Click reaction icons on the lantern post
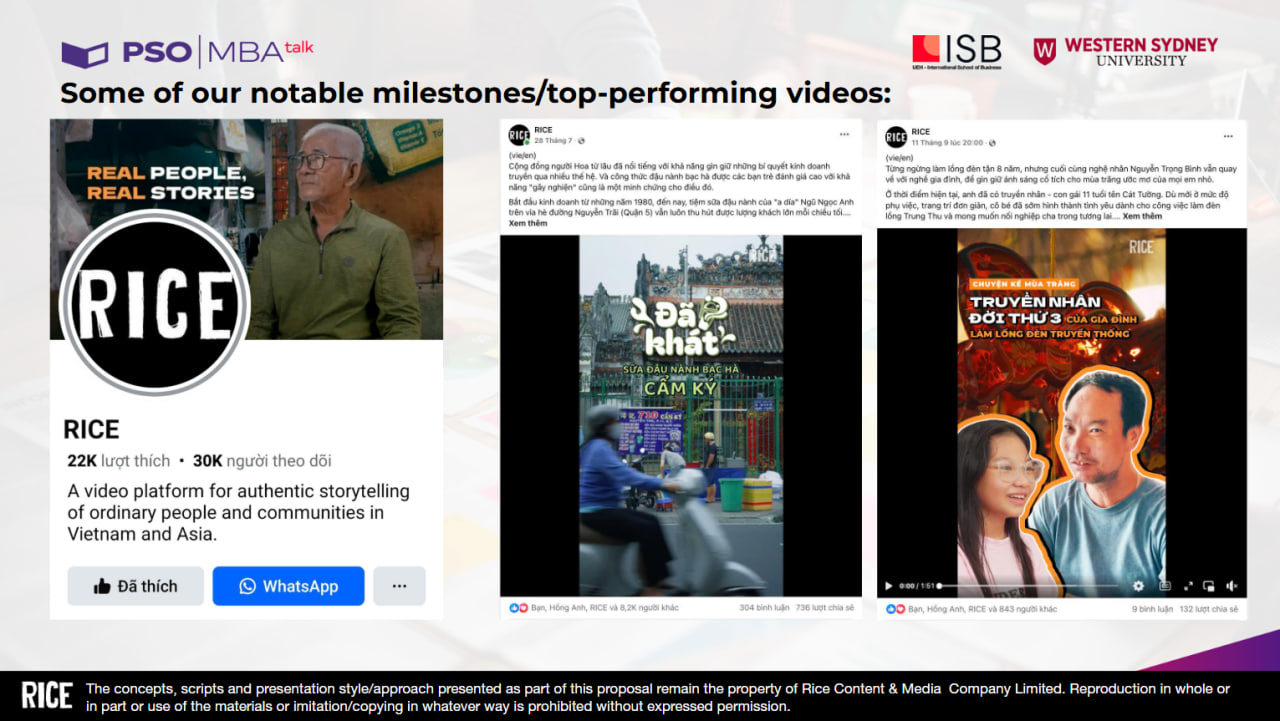 pos(896,608)
